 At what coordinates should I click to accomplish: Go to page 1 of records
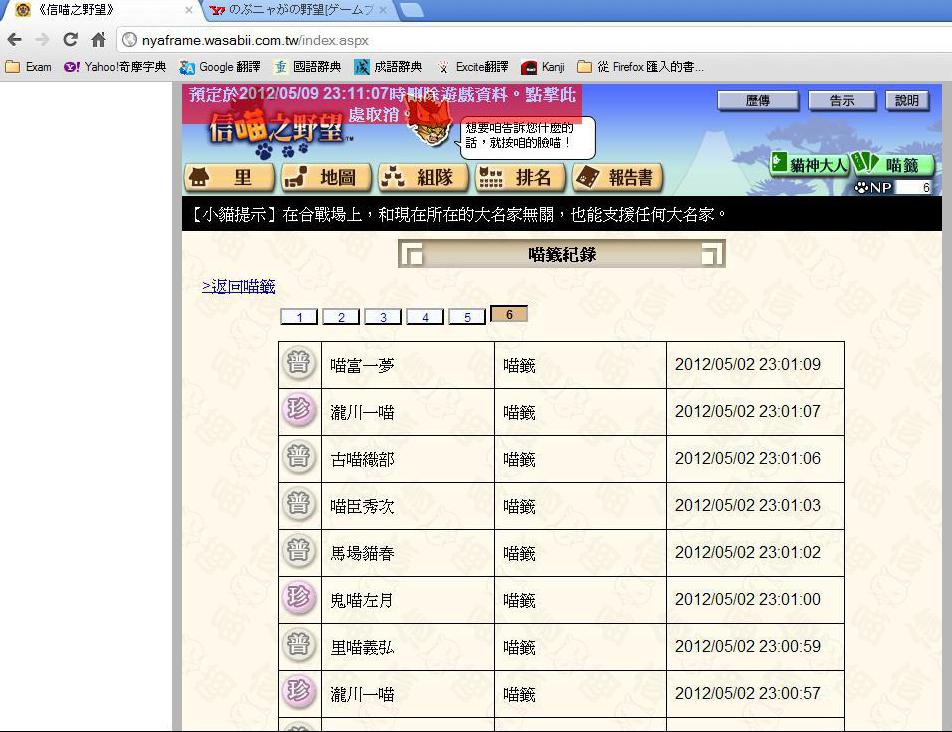click(x=299, y=317)
